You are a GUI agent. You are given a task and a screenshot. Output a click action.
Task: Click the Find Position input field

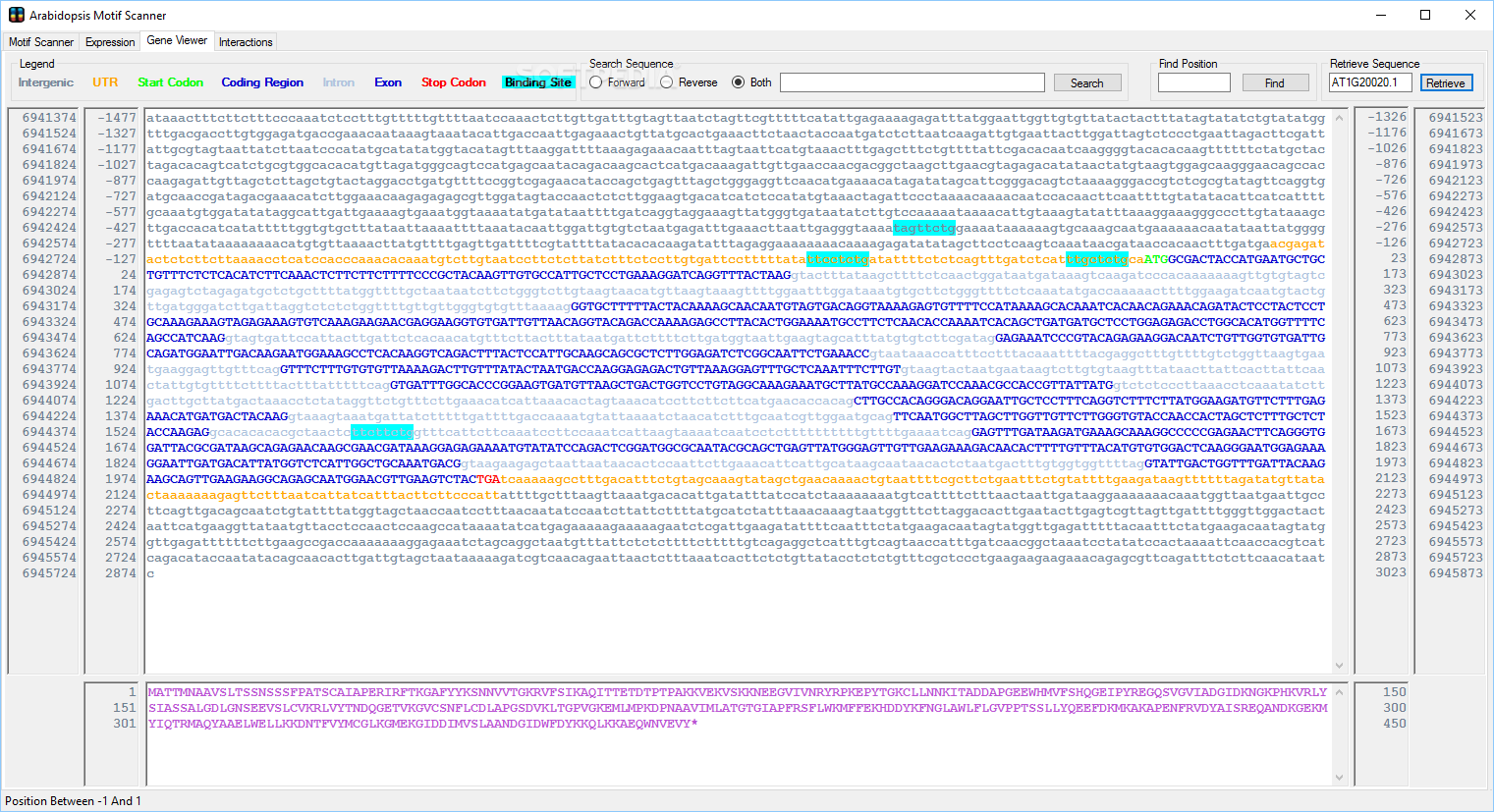(x=1194, y=82)
